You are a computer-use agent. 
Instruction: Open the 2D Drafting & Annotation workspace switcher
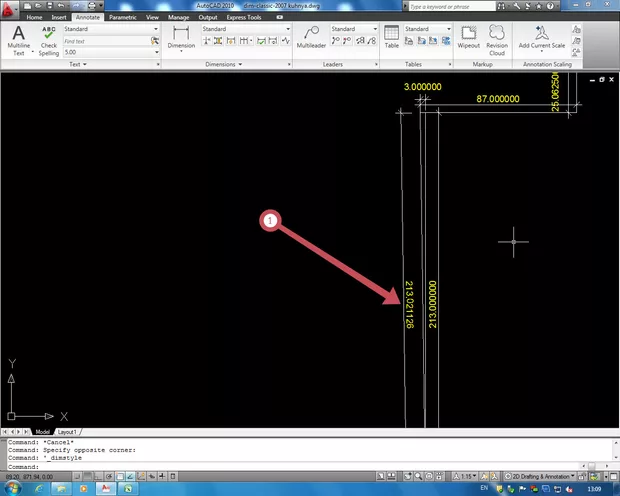coord(542,477)
